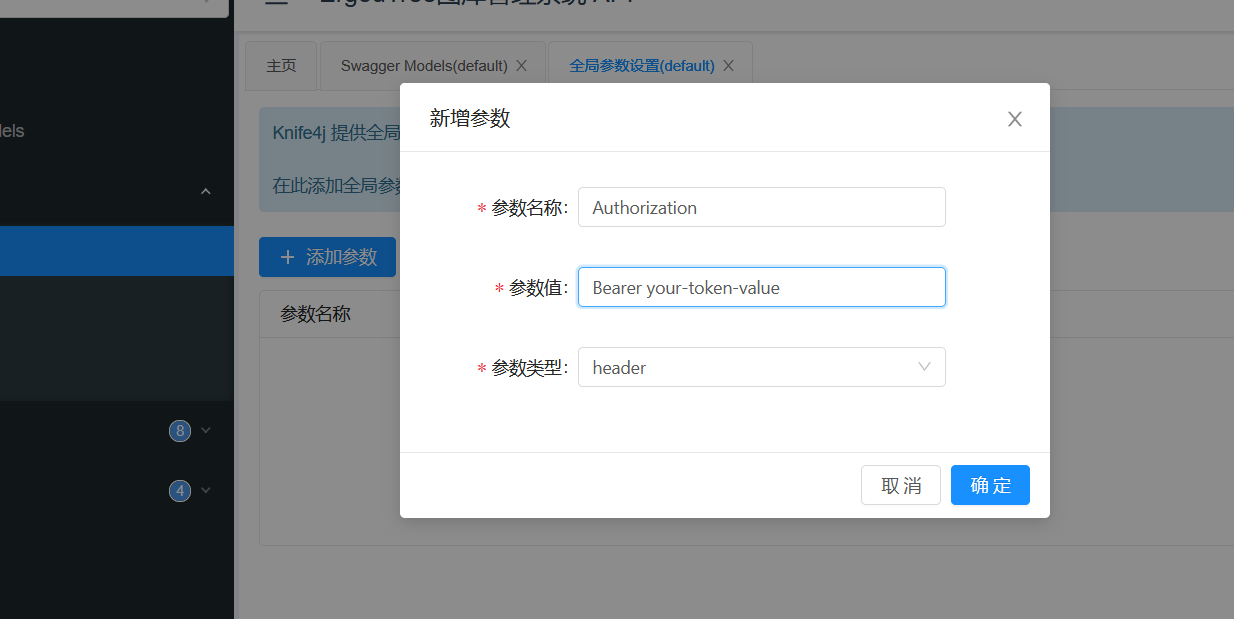The height and width of the screenshot is (619, 1234).
Task: Select the highlighted blue sidebar menu item
Action: pos(117,251)
